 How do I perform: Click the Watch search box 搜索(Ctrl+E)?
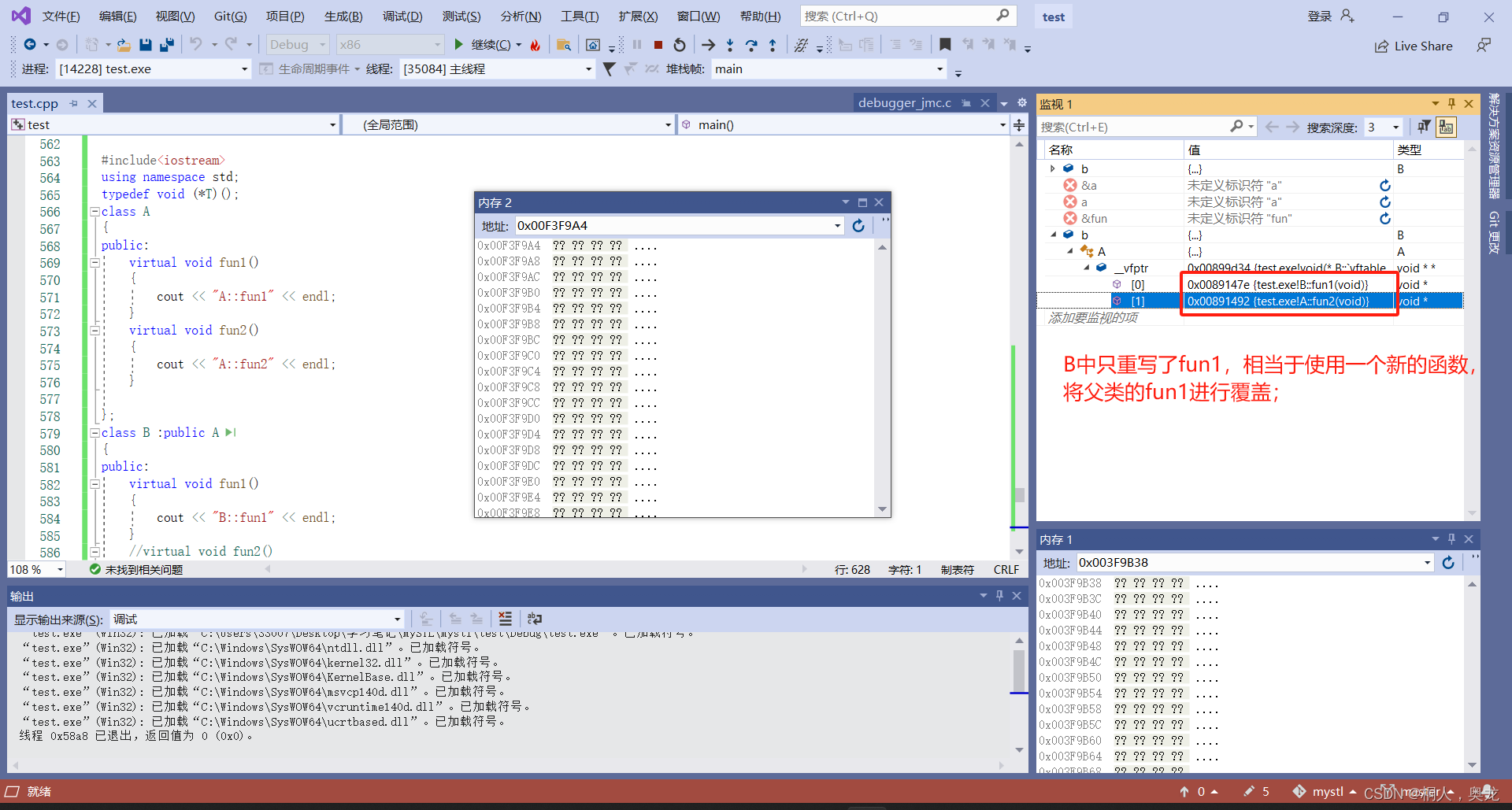click(x=1147, y=127)
